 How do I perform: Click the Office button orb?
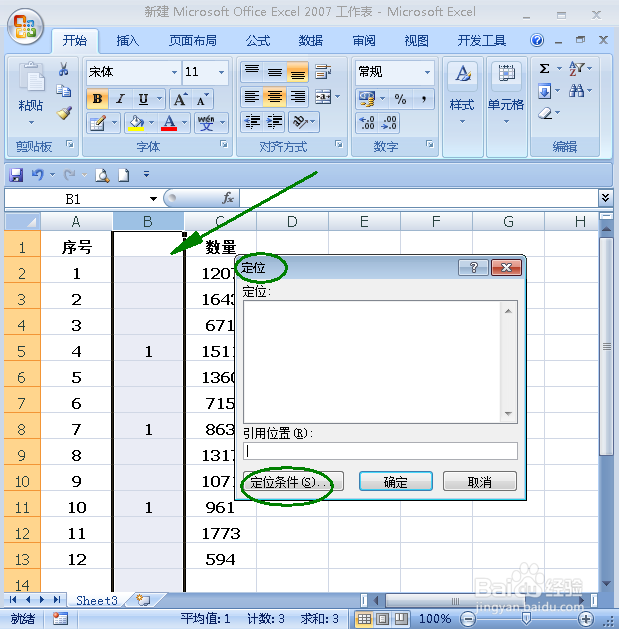[x=25, y=26]
